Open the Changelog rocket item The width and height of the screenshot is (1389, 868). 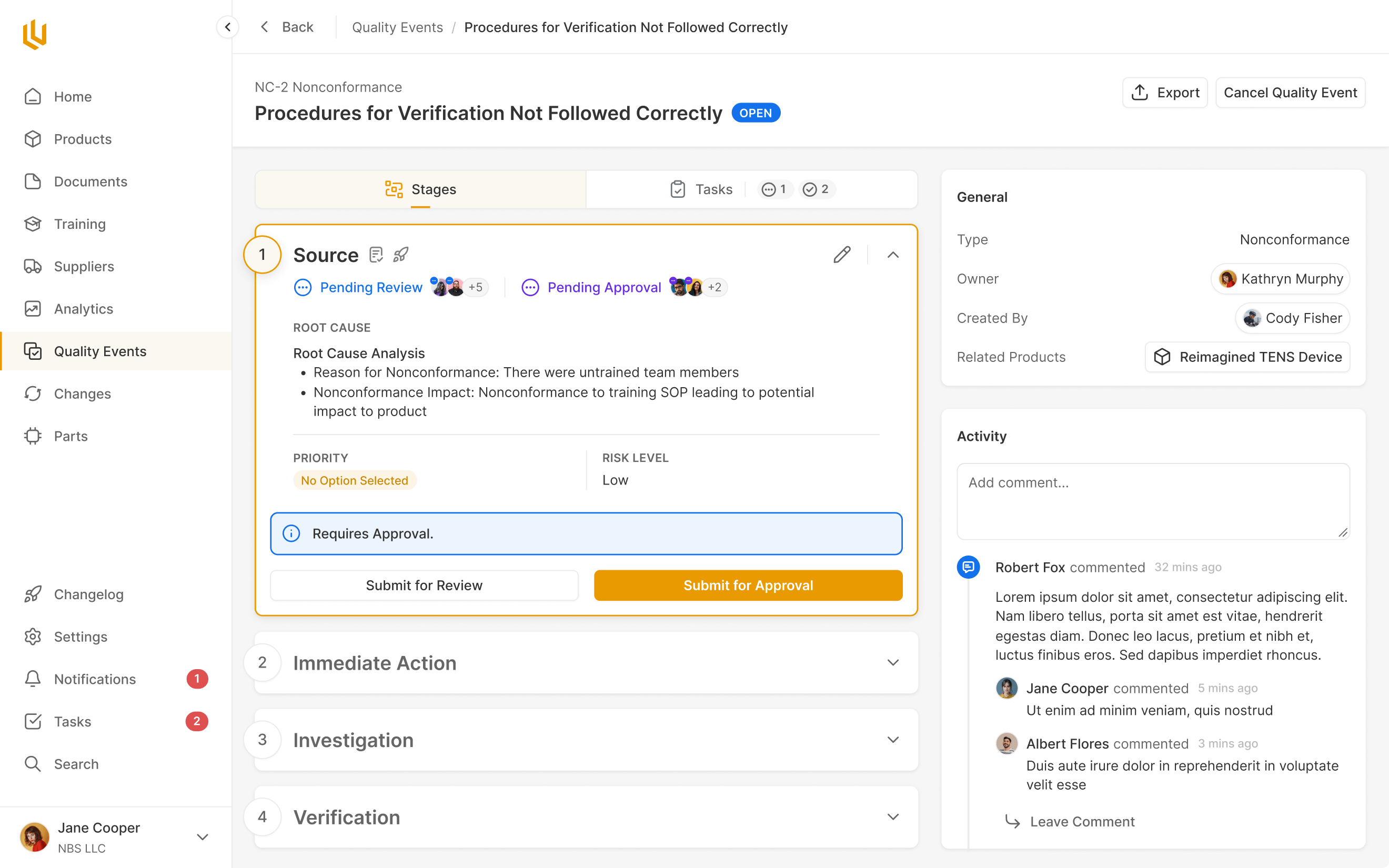click(88, 594)
